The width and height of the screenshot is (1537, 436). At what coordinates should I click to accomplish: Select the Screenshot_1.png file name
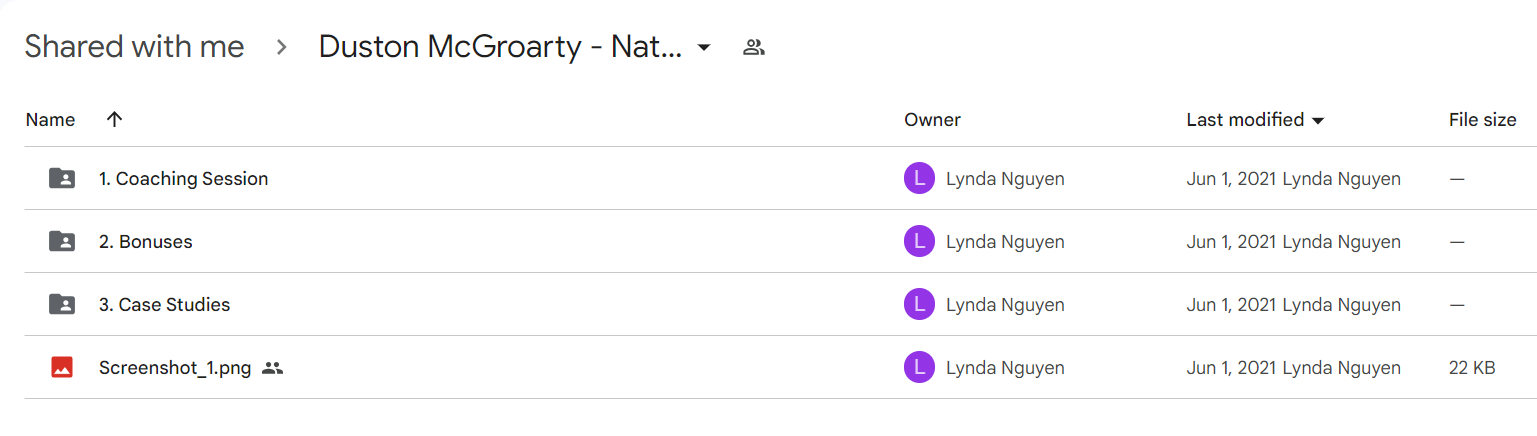(175, 368)
